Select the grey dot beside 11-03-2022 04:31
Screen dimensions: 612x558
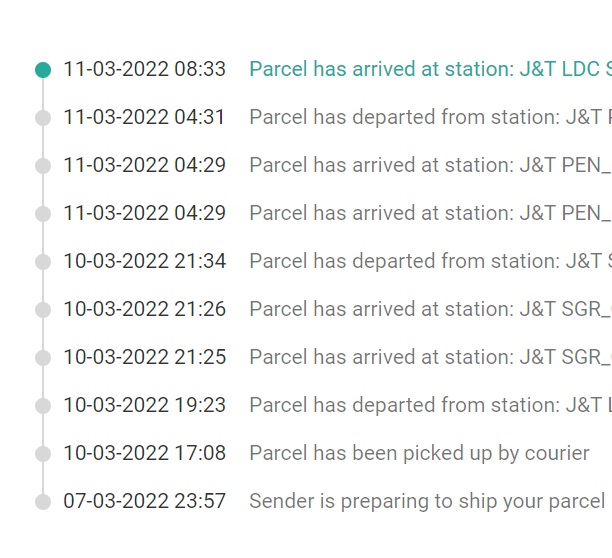(43, 118)
